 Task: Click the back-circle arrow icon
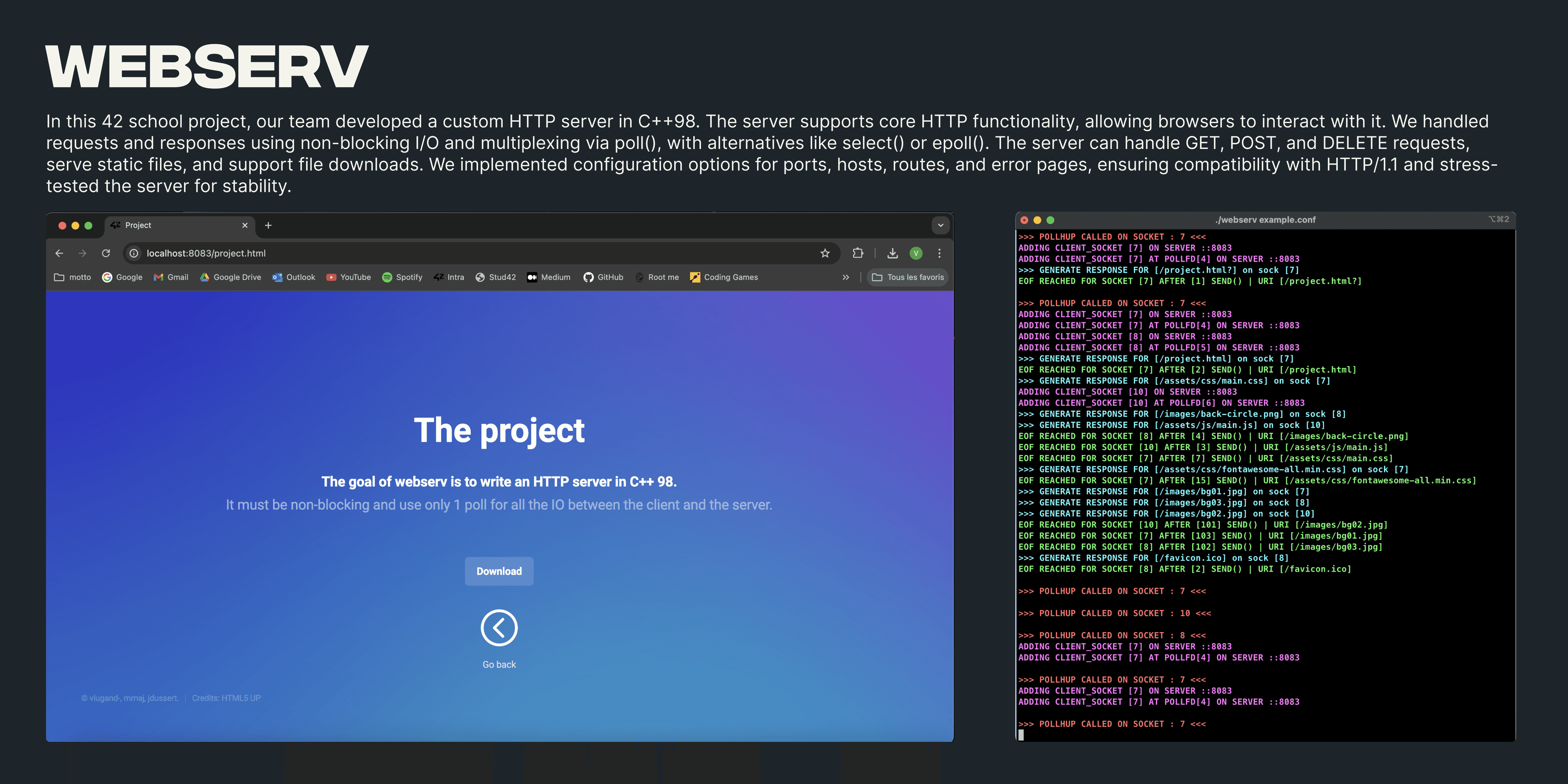499,628
